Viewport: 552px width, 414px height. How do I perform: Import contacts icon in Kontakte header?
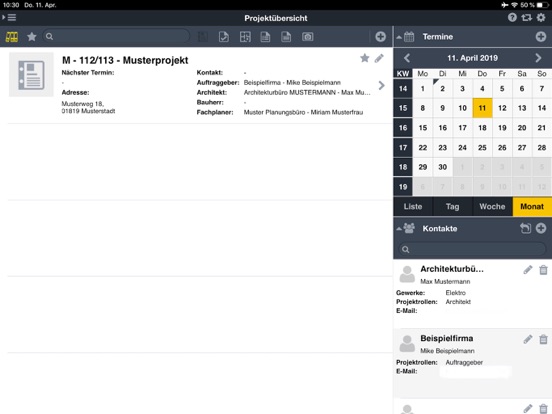[x=525, y=228]
